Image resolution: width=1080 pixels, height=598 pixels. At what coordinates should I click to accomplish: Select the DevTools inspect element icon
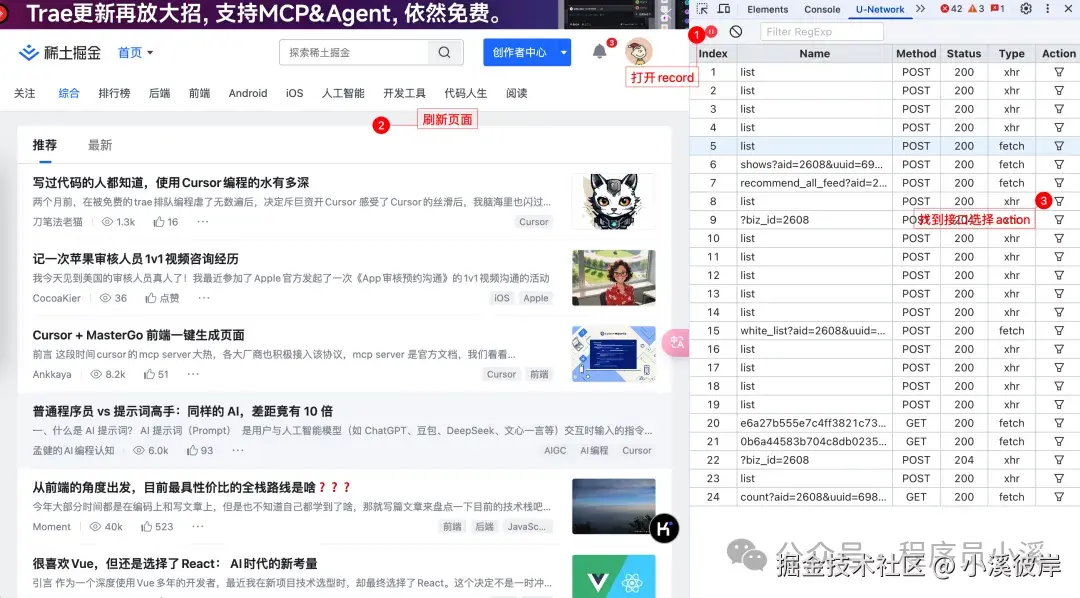702,9
